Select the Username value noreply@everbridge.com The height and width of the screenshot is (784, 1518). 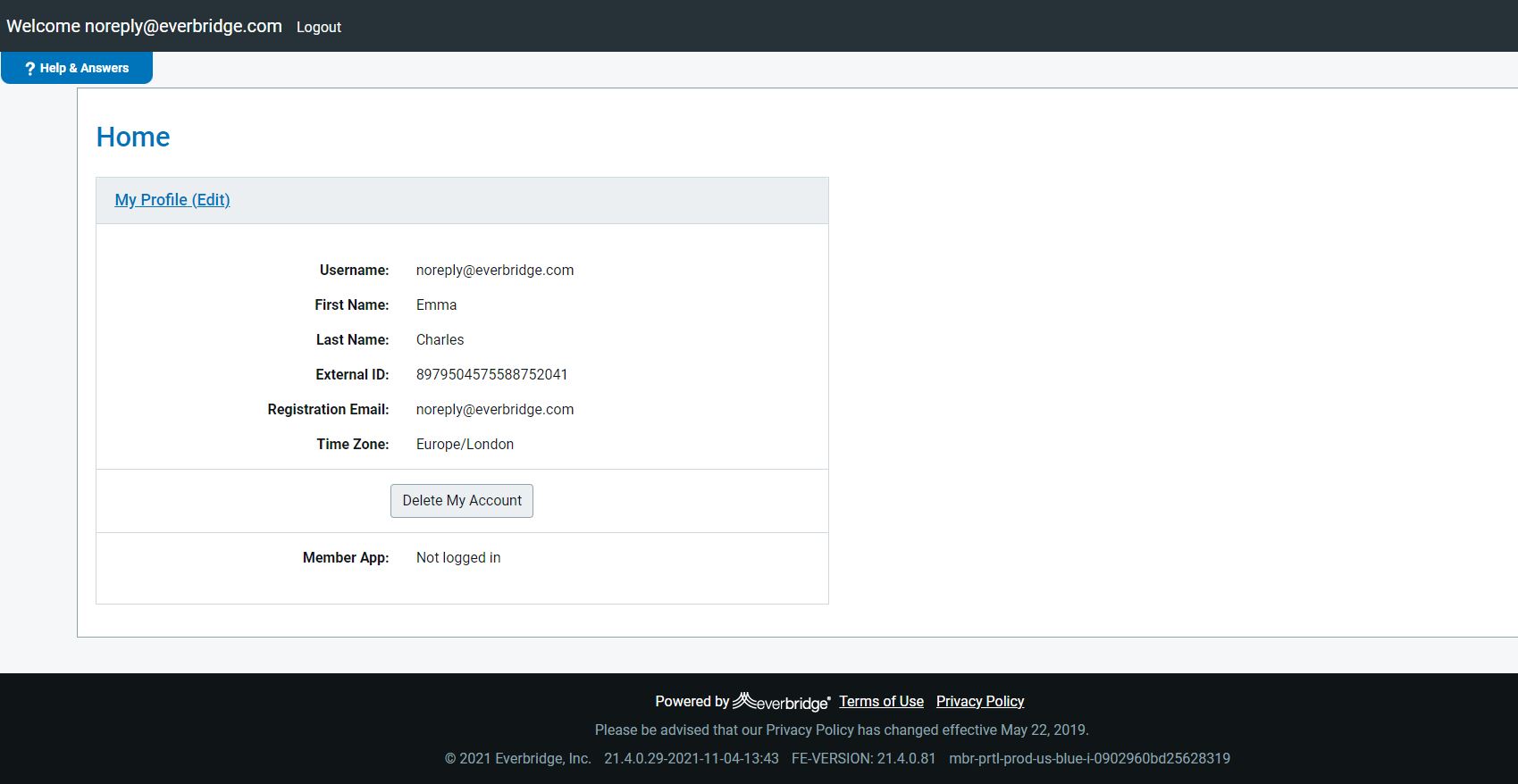coord(495,271)
